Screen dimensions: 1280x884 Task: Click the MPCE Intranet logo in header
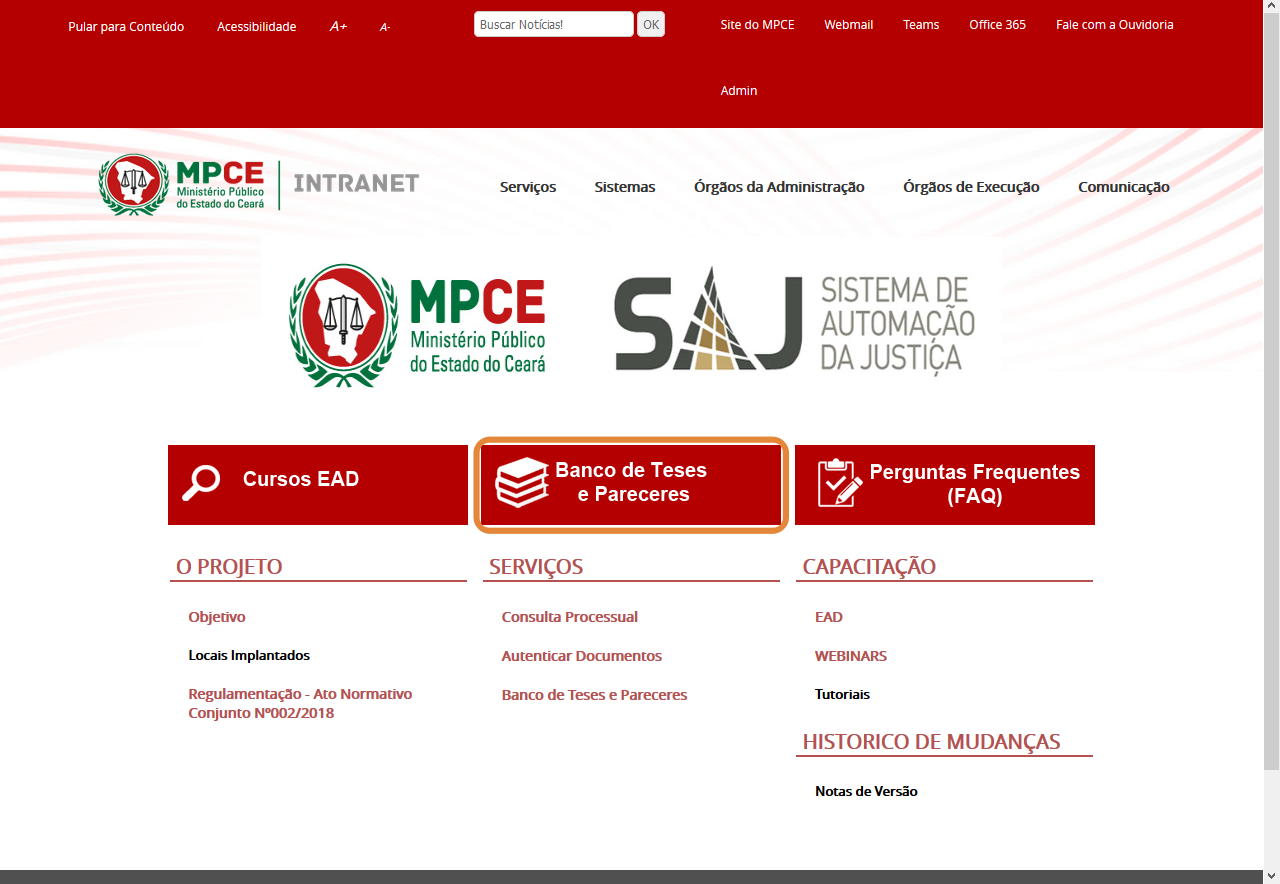click(x=259, y=184)
